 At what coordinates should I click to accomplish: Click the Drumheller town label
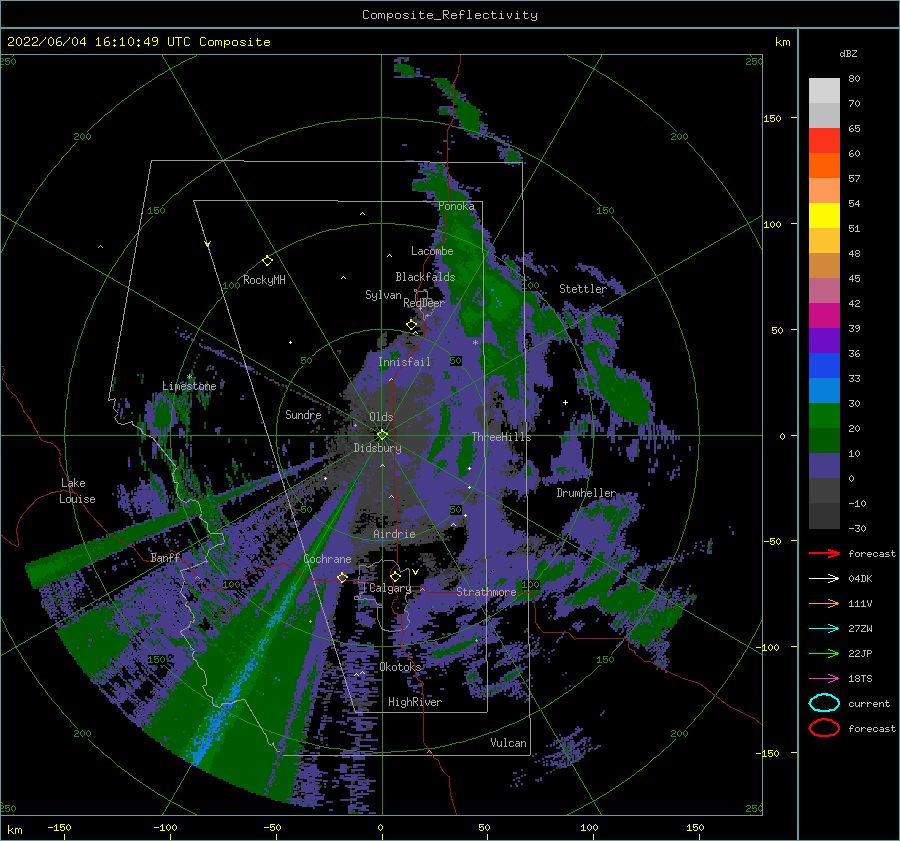pos(586,493)
